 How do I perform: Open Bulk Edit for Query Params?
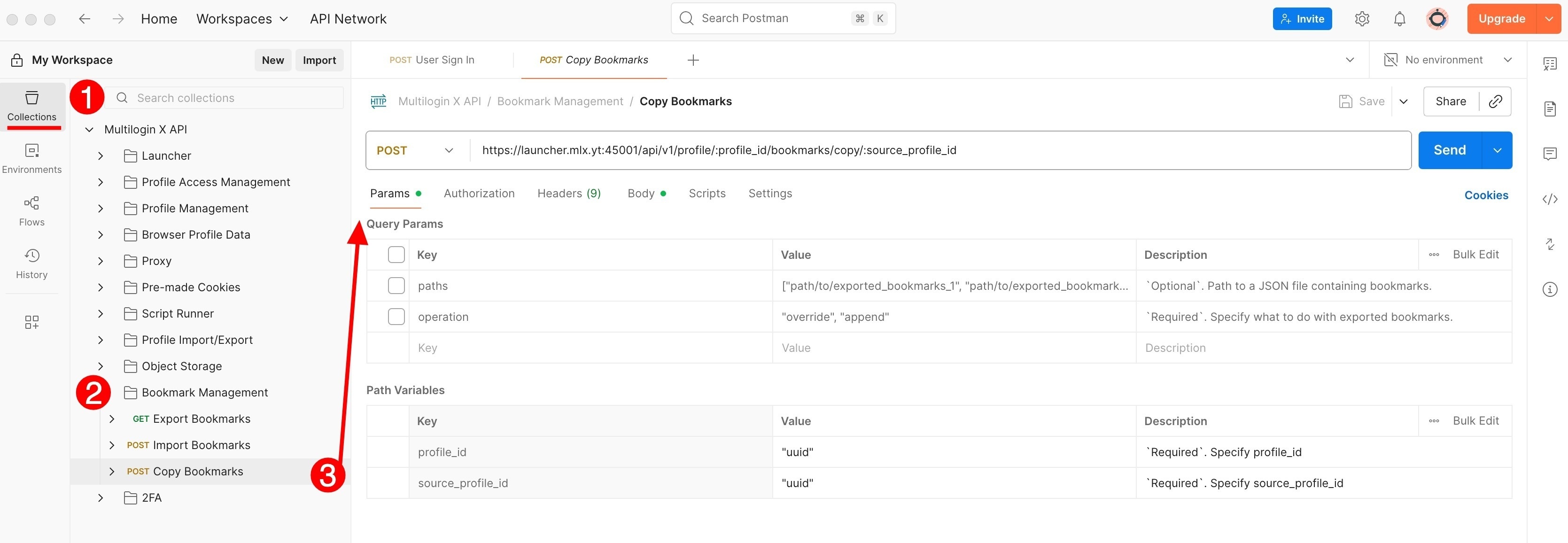[1476, 255]
